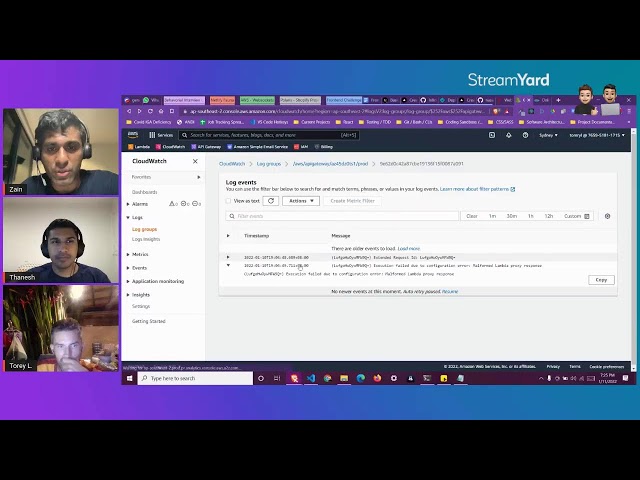Open the CloudShell icon in AWS header
This screenshot has height=480, width=640.
coord(492,135)
